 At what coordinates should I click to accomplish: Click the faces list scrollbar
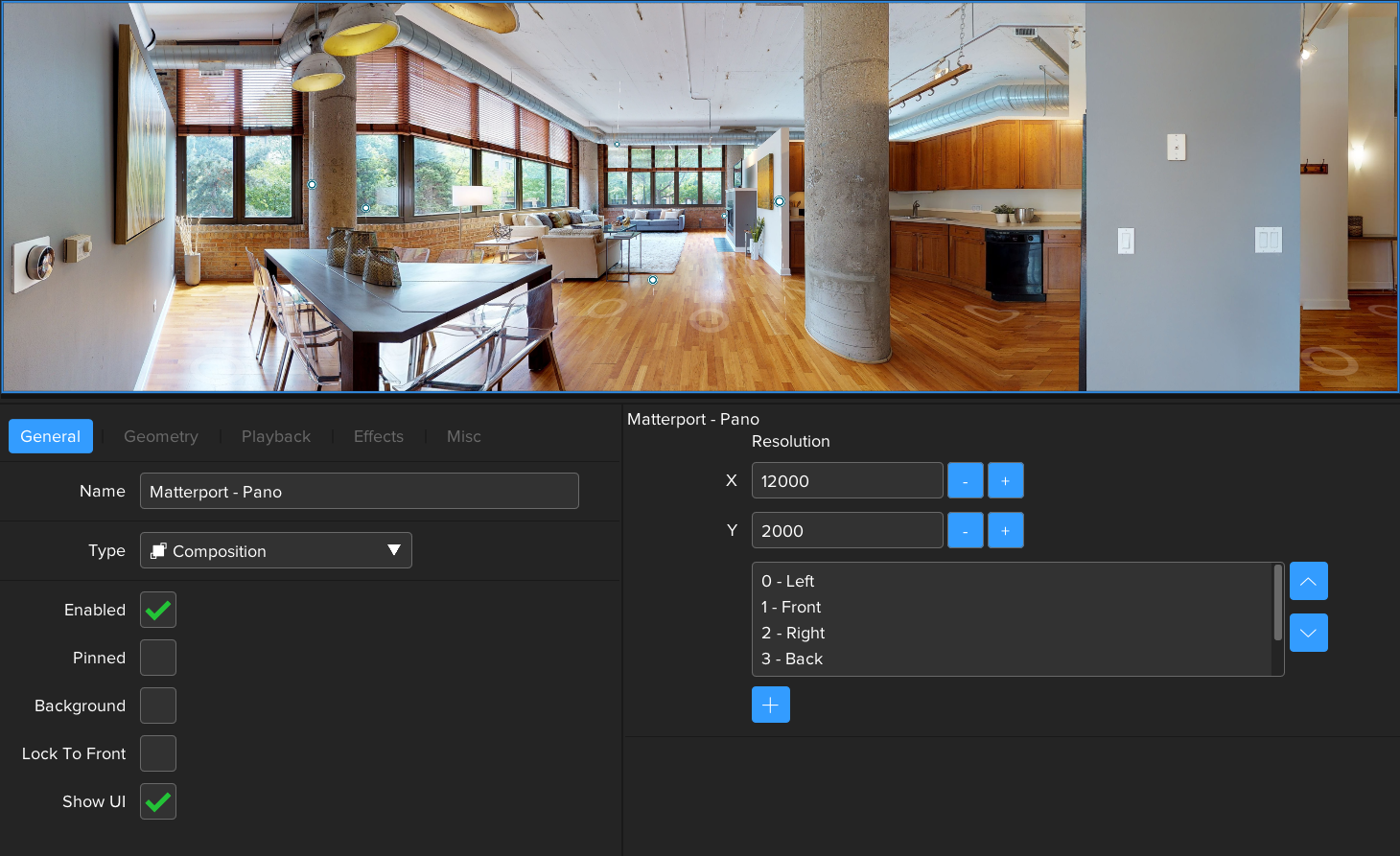pyautogui.click(x=1277, y=604)
